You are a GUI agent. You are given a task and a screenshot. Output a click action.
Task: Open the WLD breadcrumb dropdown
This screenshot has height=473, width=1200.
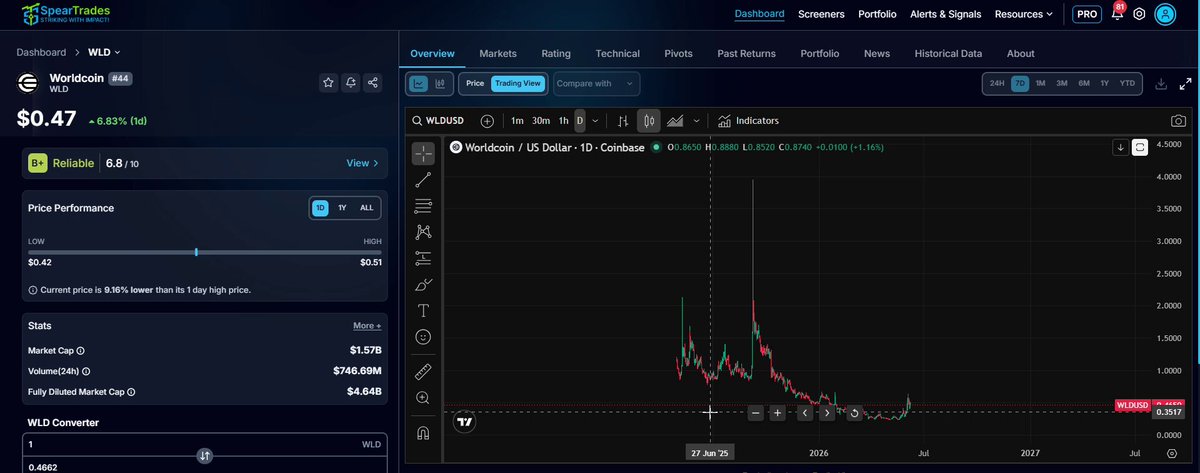105,52
